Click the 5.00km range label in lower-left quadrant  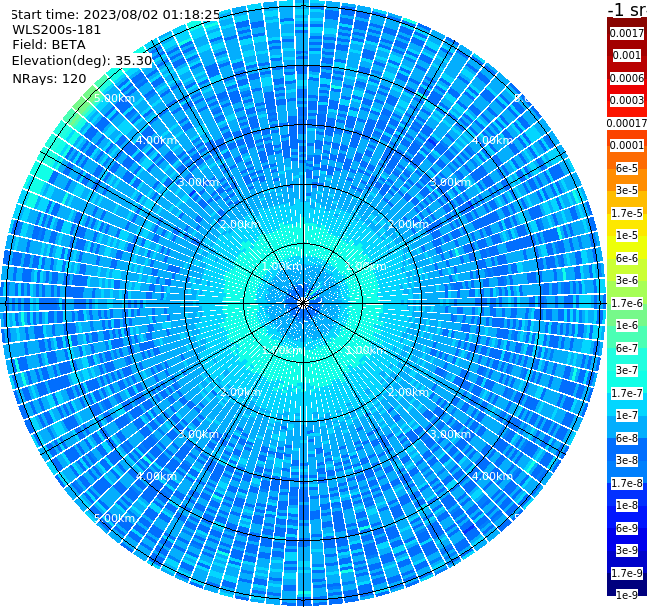click(115, 518)
